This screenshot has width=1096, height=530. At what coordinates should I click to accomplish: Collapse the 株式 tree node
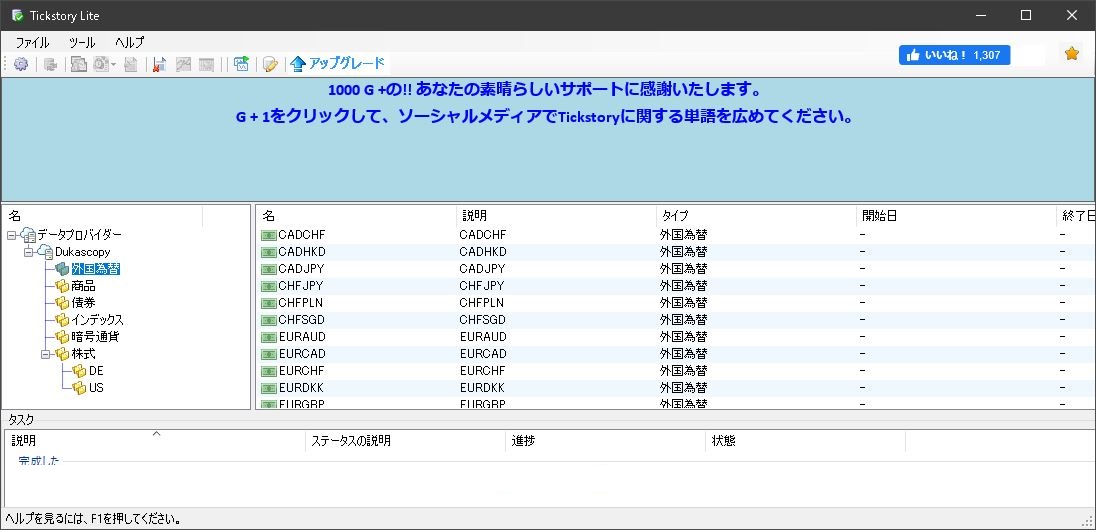(x=45, y=354)
